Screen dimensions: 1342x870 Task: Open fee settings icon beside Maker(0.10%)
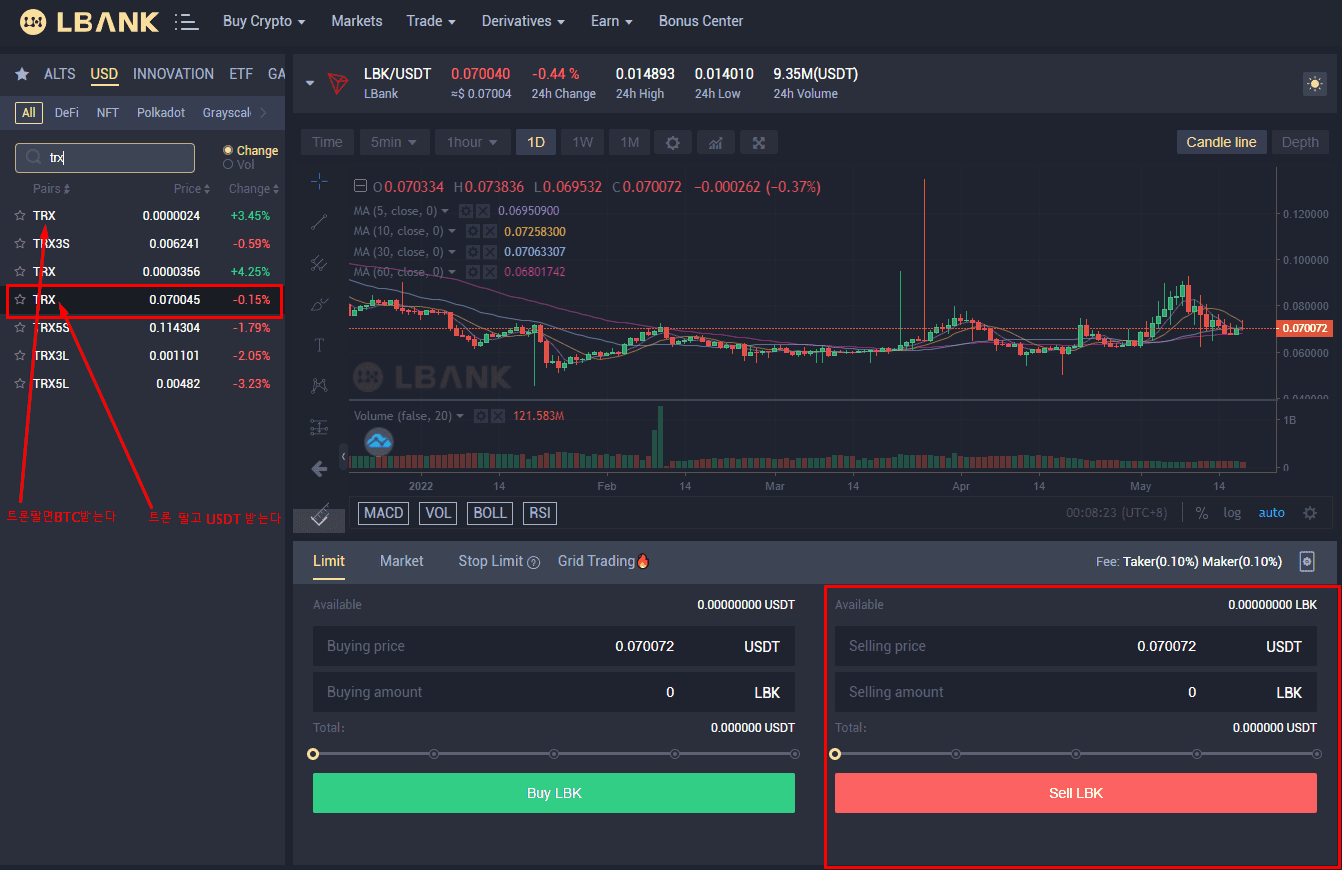click(x=1306, y=561)
